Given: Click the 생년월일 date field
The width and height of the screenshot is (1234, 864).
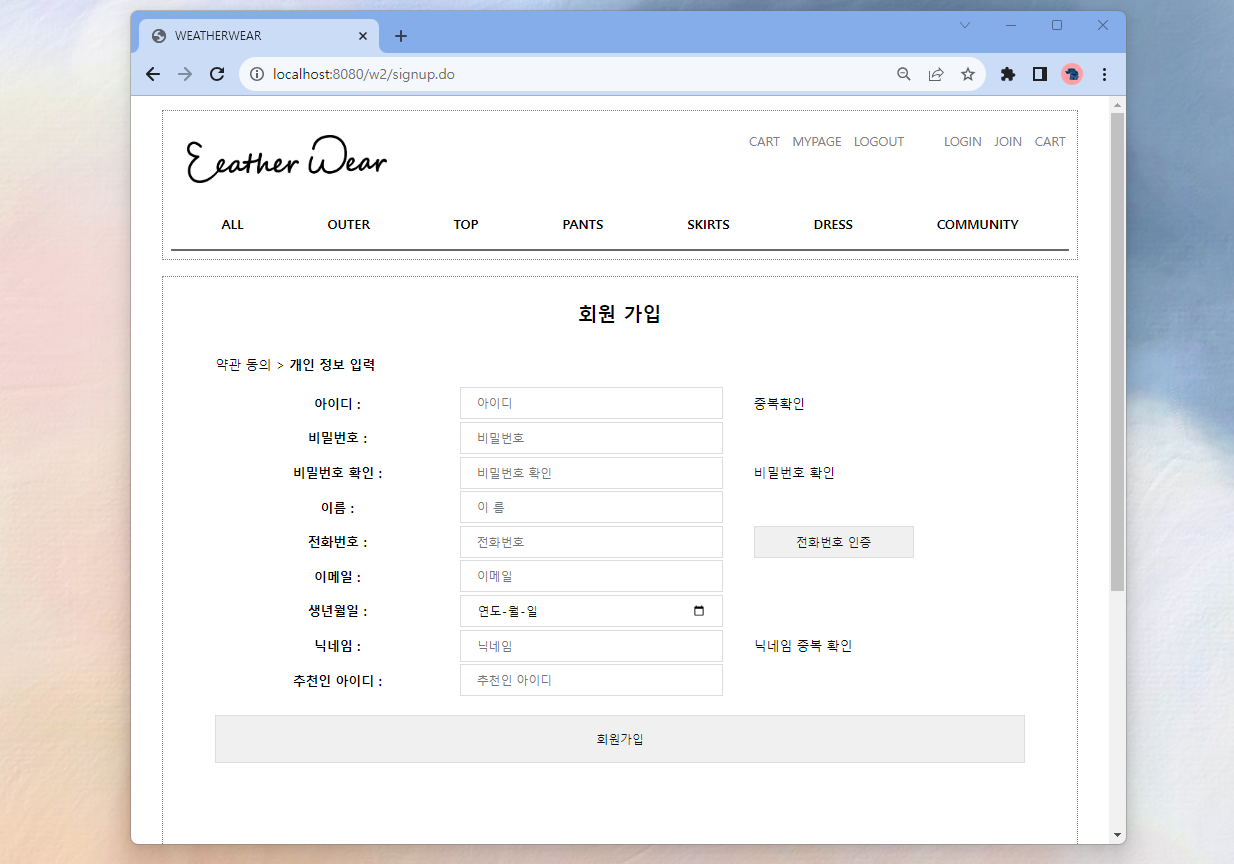Looking at the screenshot, I should (x=591, y=611).
